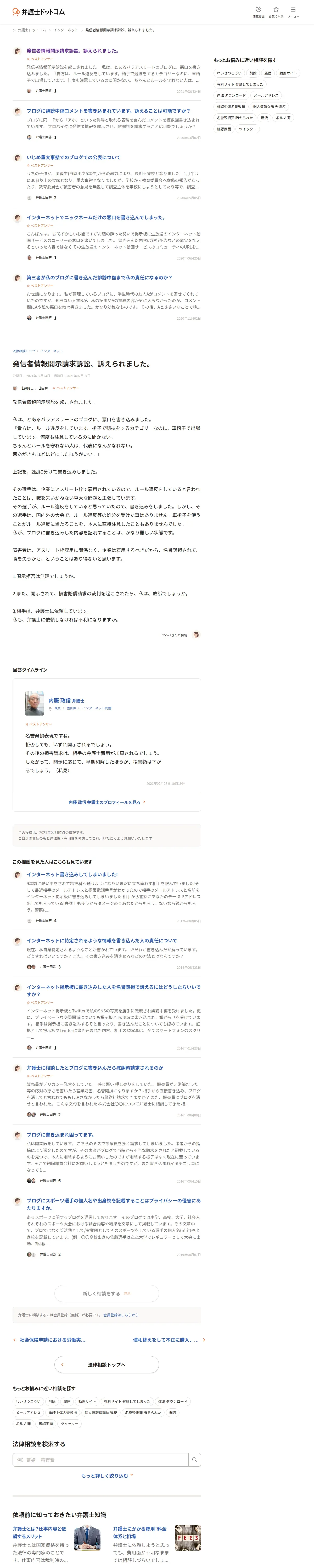Click avatar beside ブログに書き込まれ困ってます。 question
Screen dimensions: 314x1568
pos(17,1135)
